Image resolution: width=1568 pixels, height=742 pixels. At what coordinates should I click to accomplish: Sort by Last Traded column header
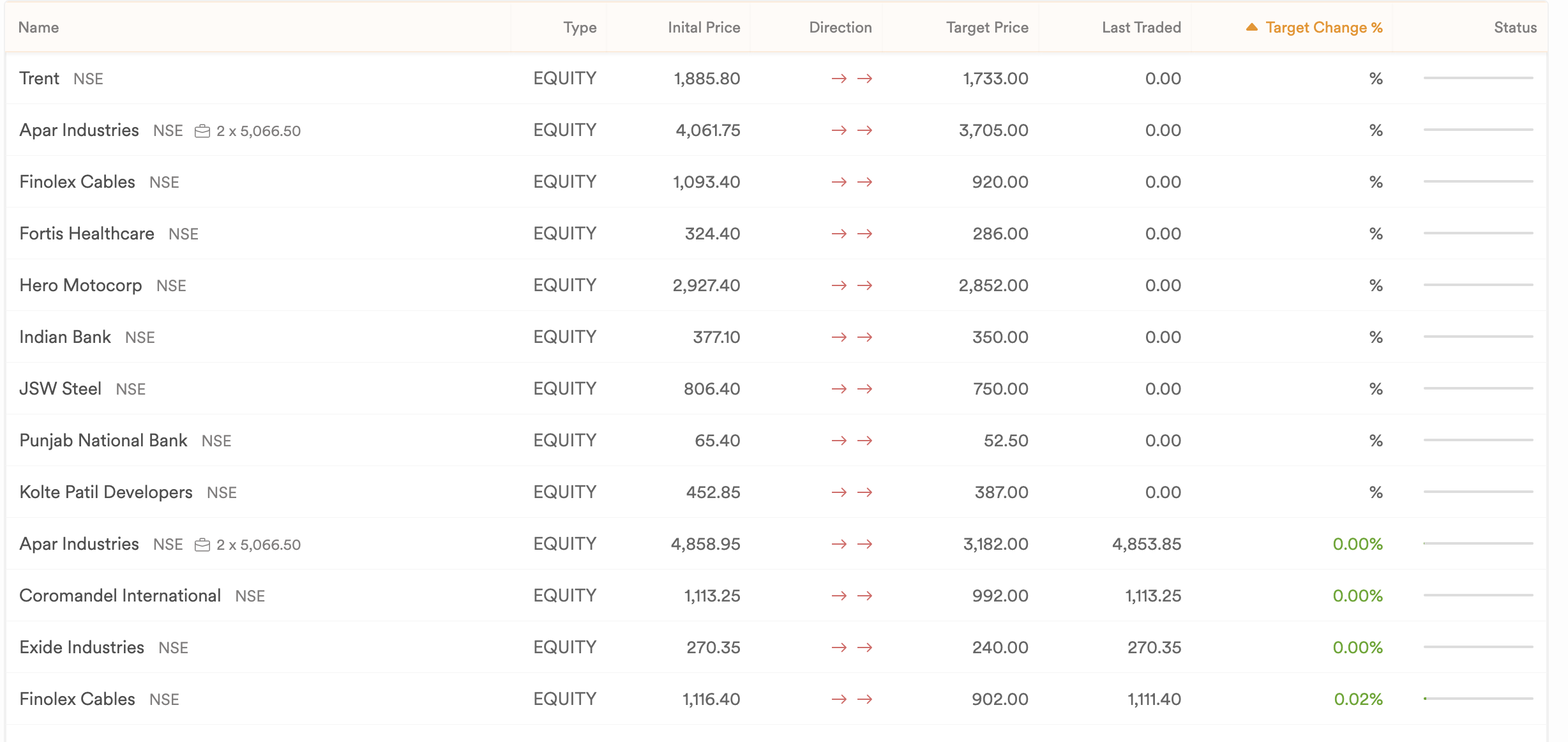[x=1142, y=27]
